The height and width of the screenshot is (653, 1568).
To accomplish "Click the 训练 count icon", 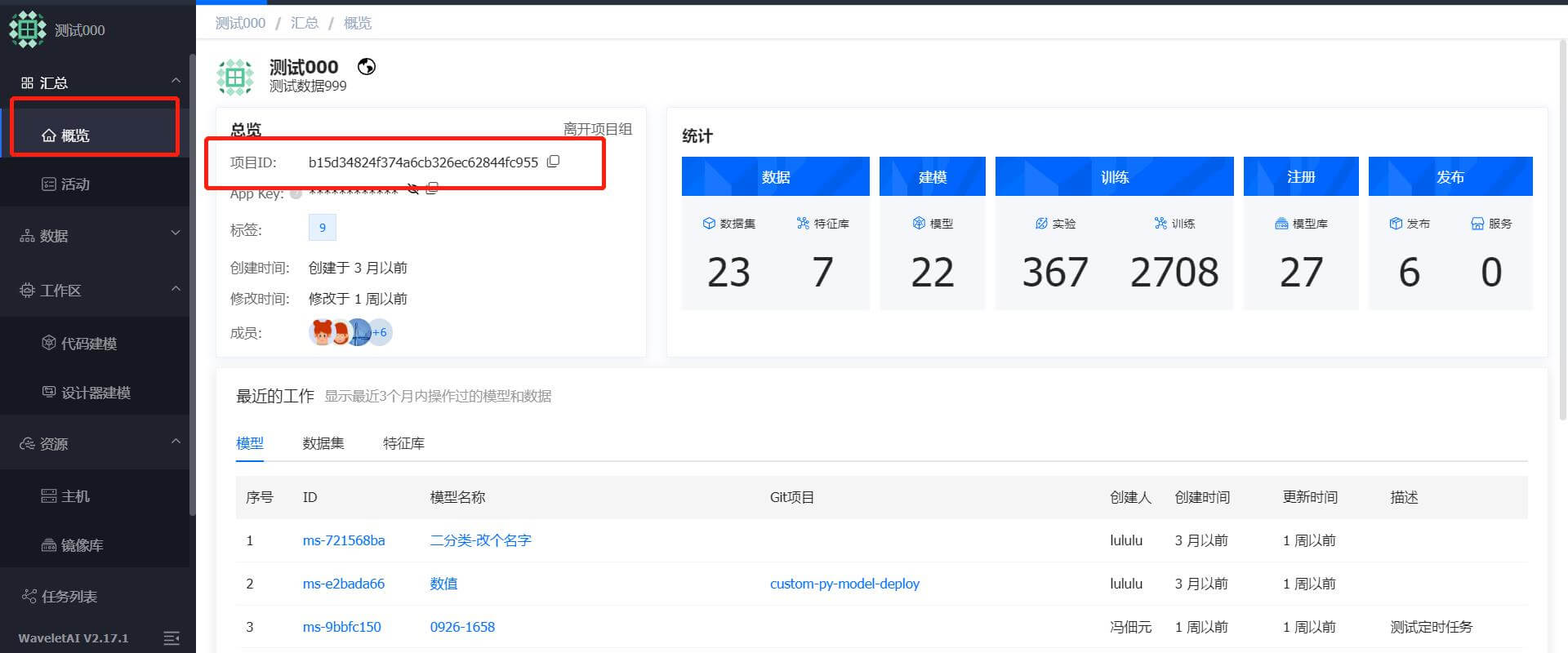I will (x=1160, y=223).
